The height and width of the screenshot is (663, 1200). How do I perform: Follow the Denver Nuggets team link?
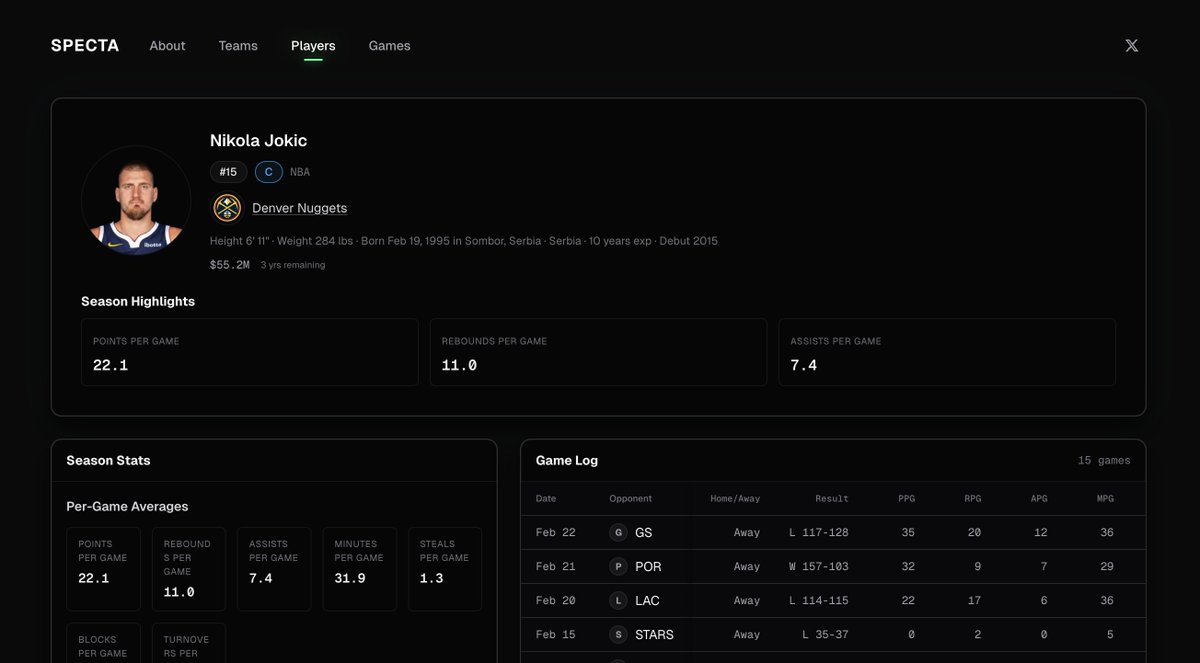tap(299, 208)
